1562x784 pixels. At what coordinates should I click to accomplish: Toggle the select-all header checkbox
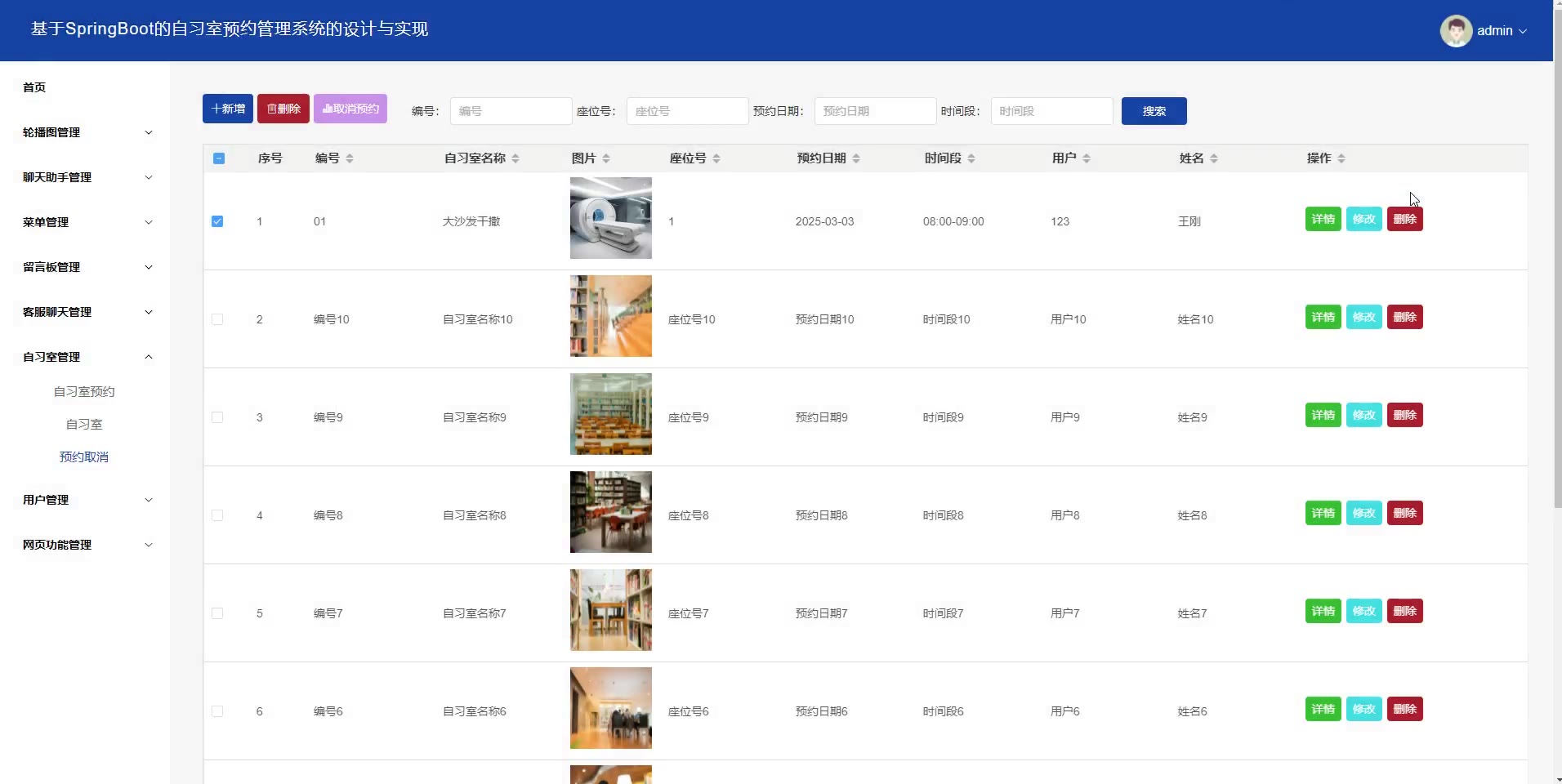pyautogui.click(x=219, y=158)
